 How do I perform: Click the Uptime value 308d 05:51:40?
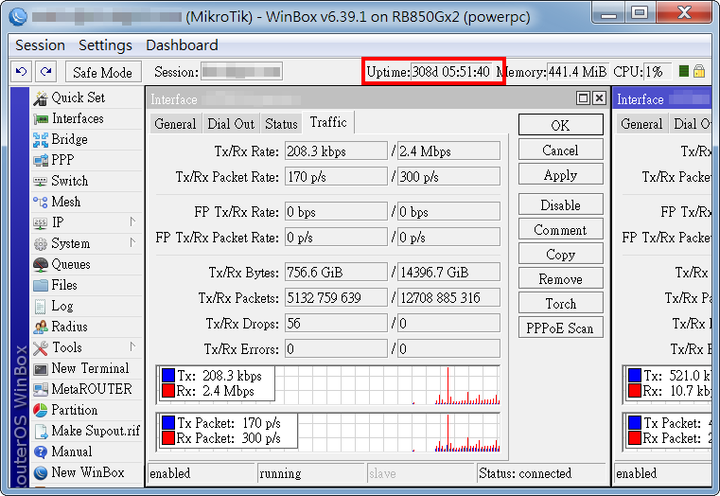tap(451, 72)
